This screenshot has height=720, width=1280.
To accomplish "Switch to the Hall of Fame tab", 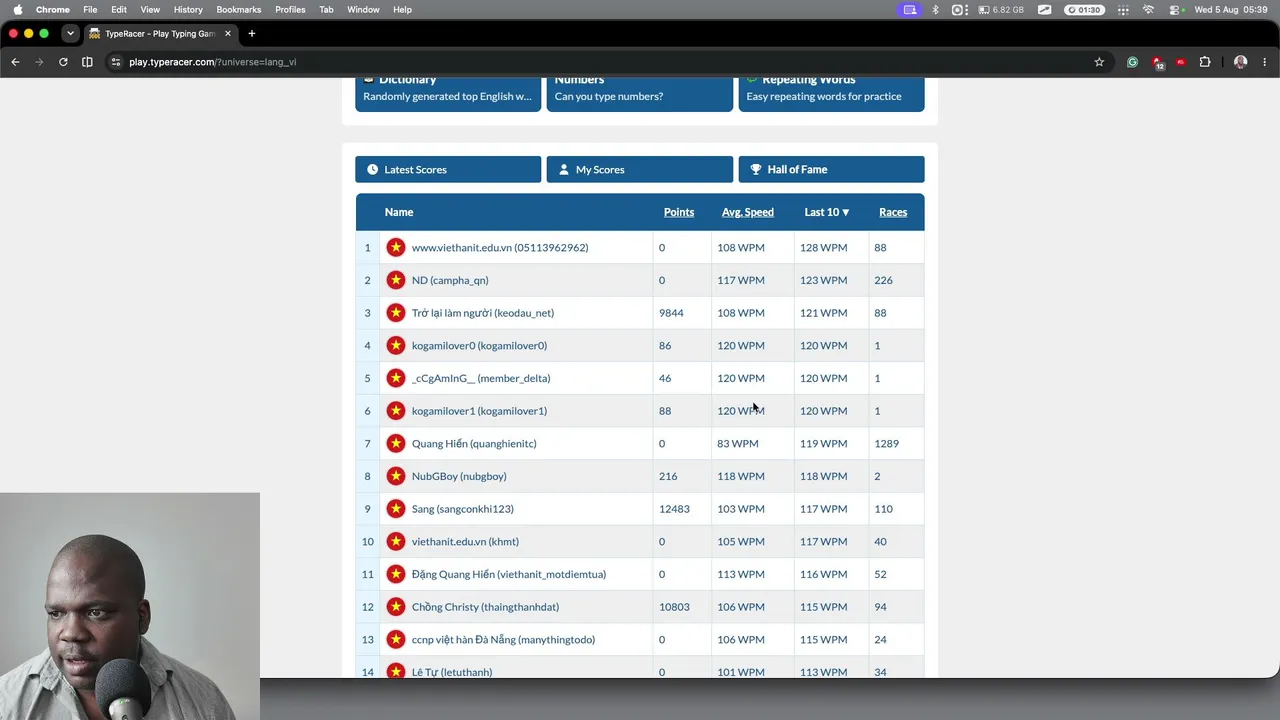I will click(831, 169).
